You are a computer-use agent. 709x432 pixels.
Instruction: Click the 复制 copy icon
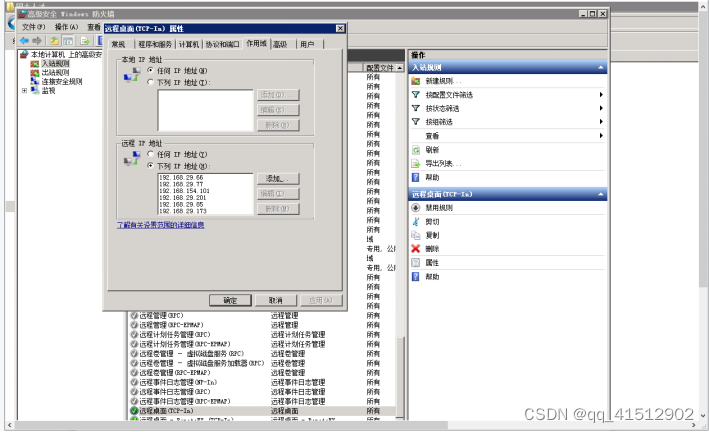[x=416, y=235]
